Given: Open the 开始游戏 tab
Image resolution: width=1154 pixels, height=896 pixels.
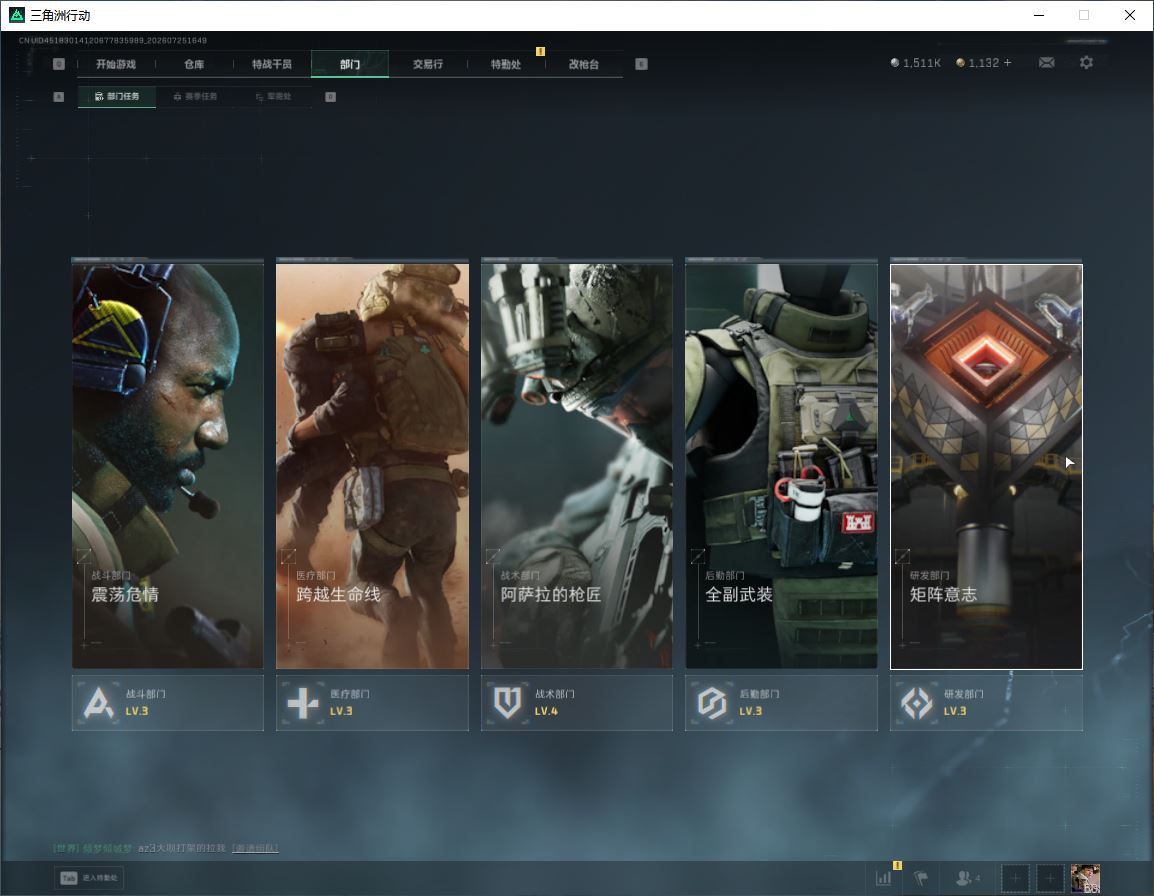Looking at the screenshot, I should 116,64.
